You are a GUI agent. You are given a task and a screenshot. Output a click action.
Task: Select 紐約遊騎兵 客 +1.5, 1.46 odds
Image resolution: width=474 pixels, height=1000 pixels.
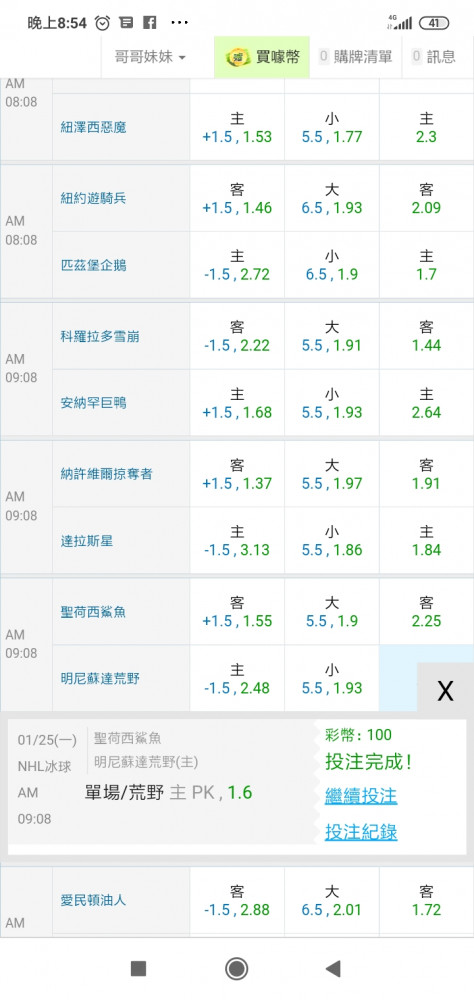(237, 198)
